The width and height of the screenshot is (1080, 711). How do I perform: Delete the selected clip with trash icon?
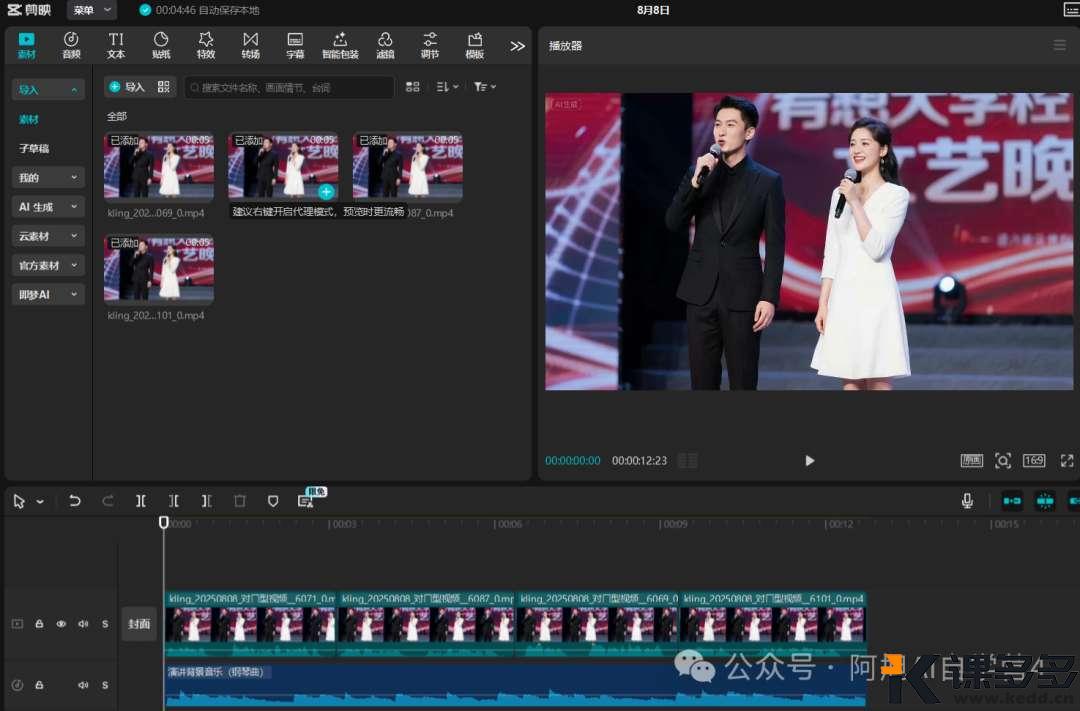click(x=240, y=501)
